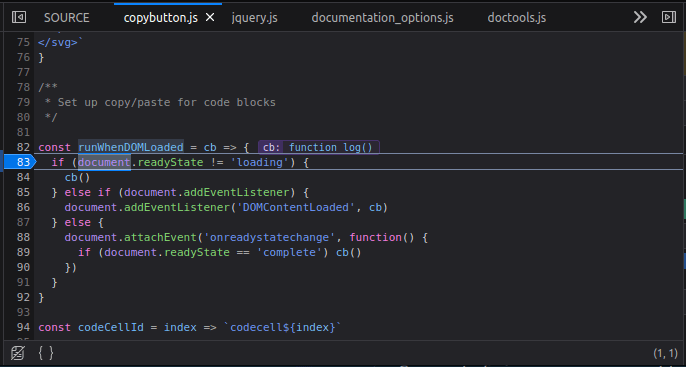The height and width of the screenshot is (367, 686).
Task: Click the blue marker in the editor scrollbar
Action: tap(684, 261)
